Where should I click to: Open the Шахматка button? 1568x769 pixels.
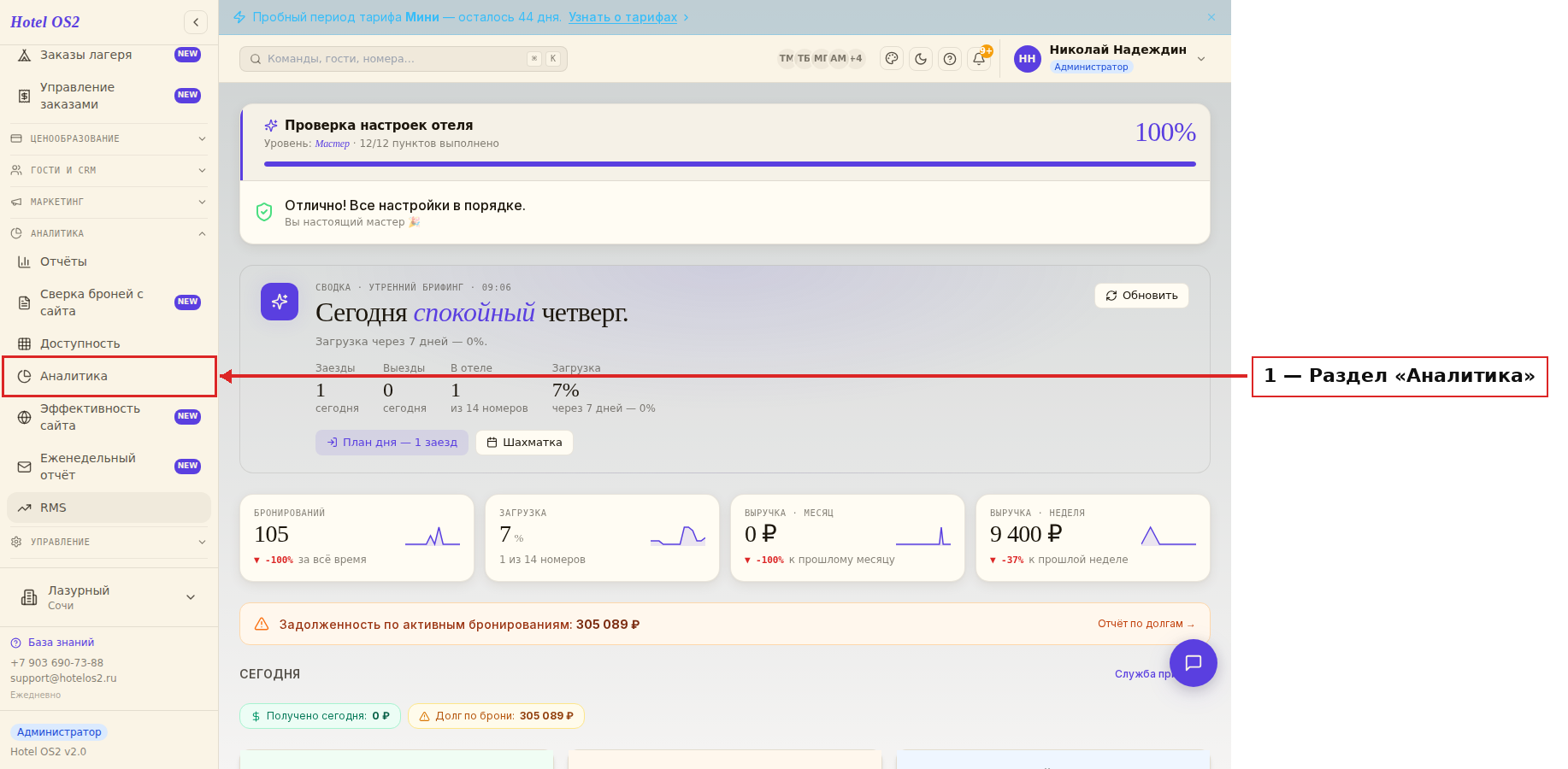click(524, 443)
